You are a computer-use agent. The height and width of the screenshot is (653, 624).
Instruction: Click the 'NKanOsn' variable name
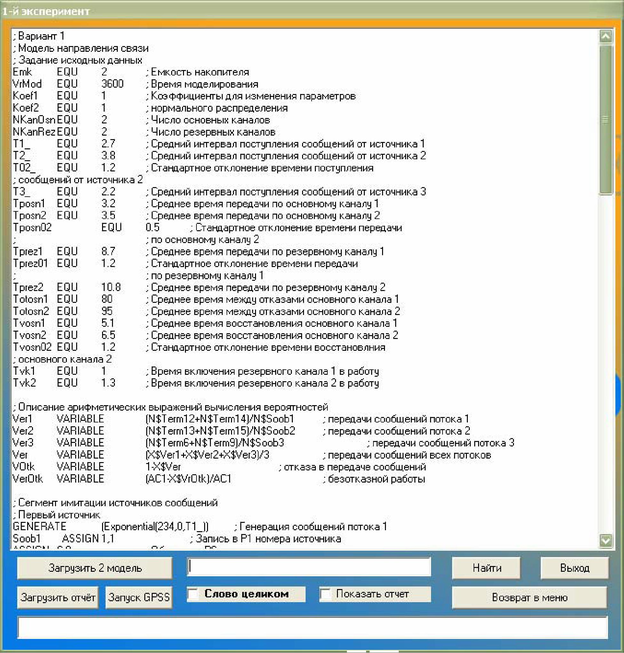(34, 120)
